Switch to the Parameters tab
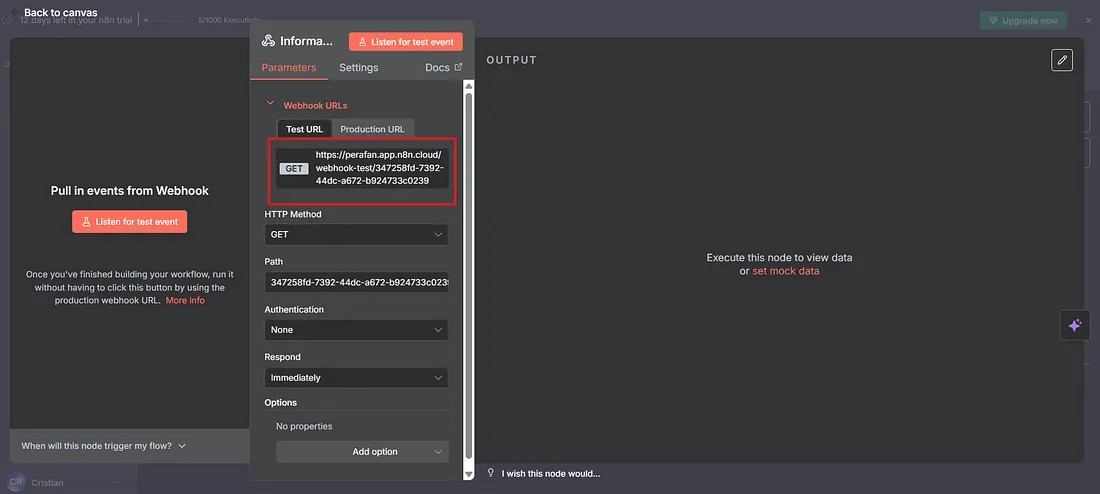The image size is (1100, 494). [289, 67]
